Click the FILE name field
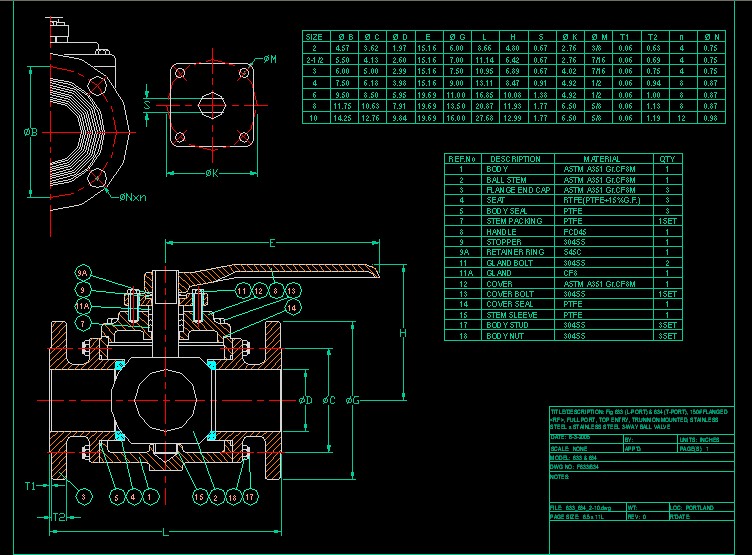 click(588, 507)
